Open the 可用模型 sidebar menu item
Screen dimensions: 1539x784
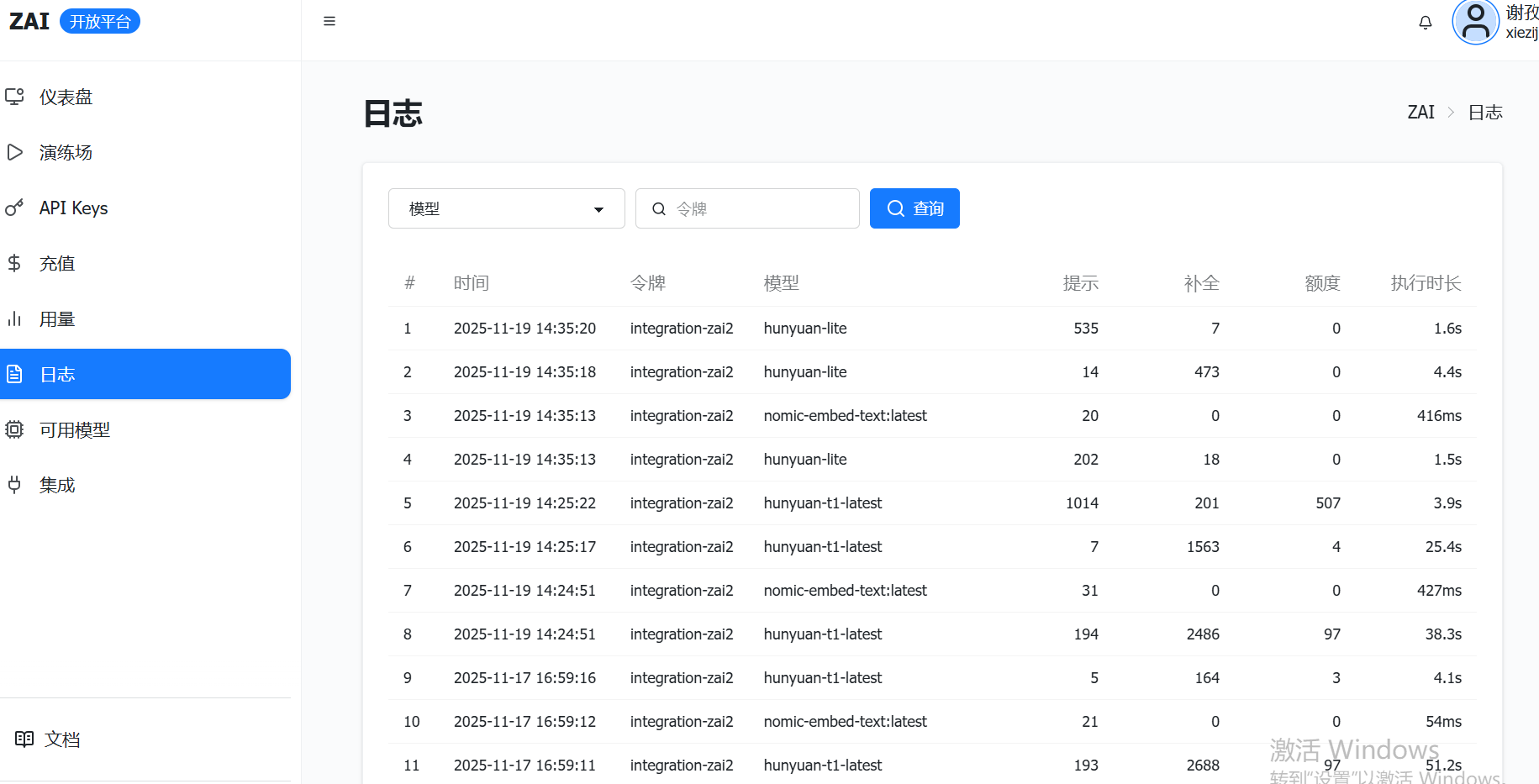tap(75, 429)
